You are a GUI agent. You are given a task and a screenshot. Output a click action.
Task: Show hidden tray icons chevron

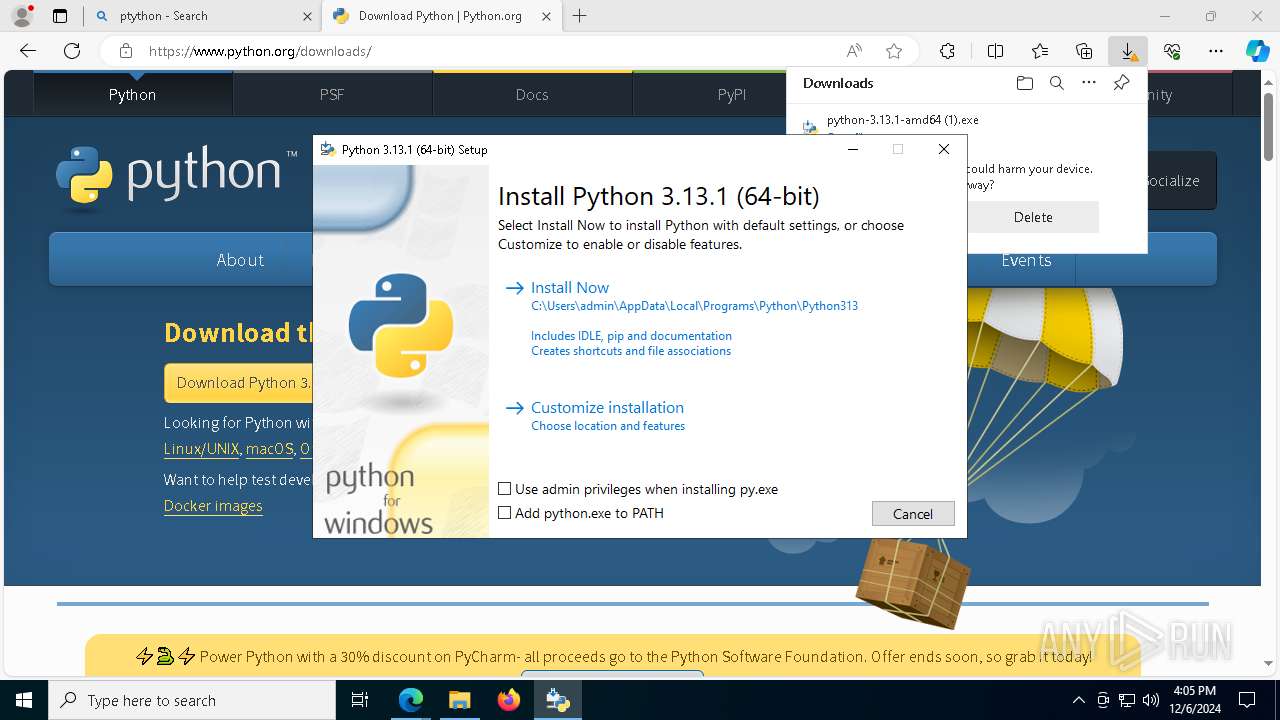(1078, 700)
